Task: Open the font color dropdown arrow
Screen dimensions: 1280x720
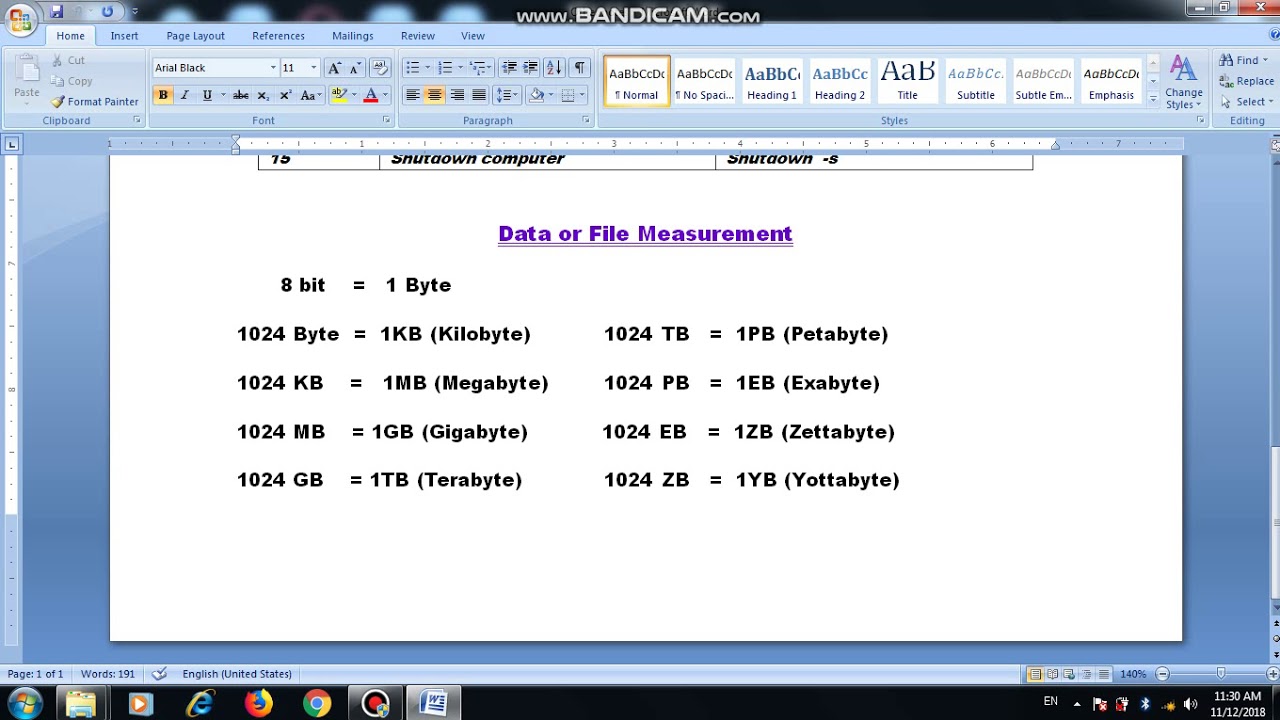Action: click(384, 95)
